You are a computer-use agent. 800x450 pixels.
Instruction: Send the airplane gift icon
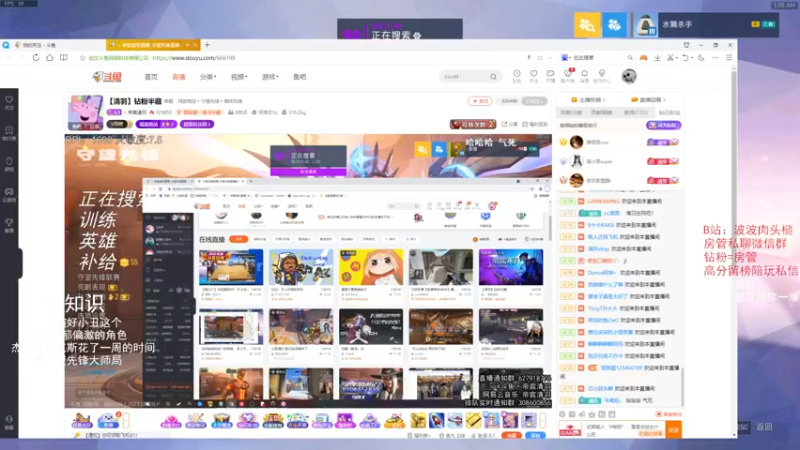click(455, 420)
